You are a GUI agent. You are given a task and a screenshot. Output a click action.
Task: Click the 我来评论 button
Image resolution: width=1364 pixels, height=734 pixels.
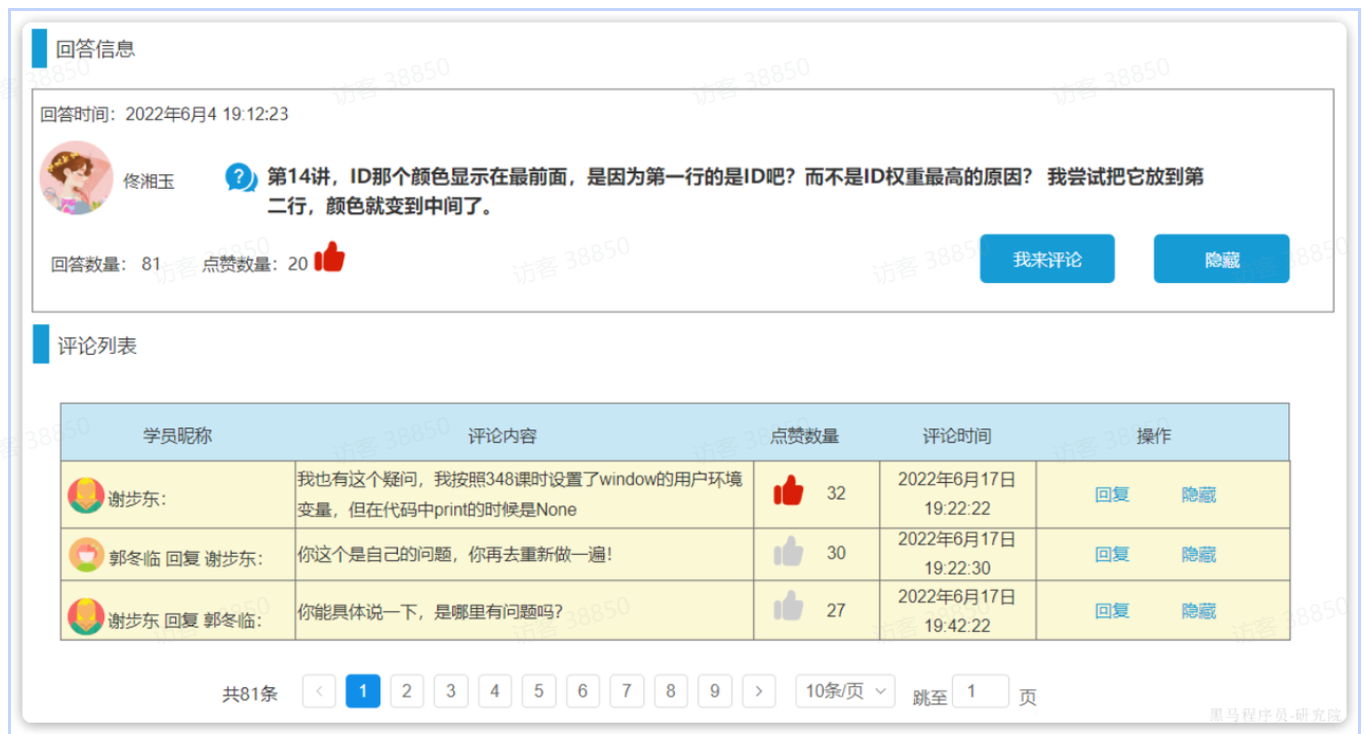click(x=1047, y=259)
